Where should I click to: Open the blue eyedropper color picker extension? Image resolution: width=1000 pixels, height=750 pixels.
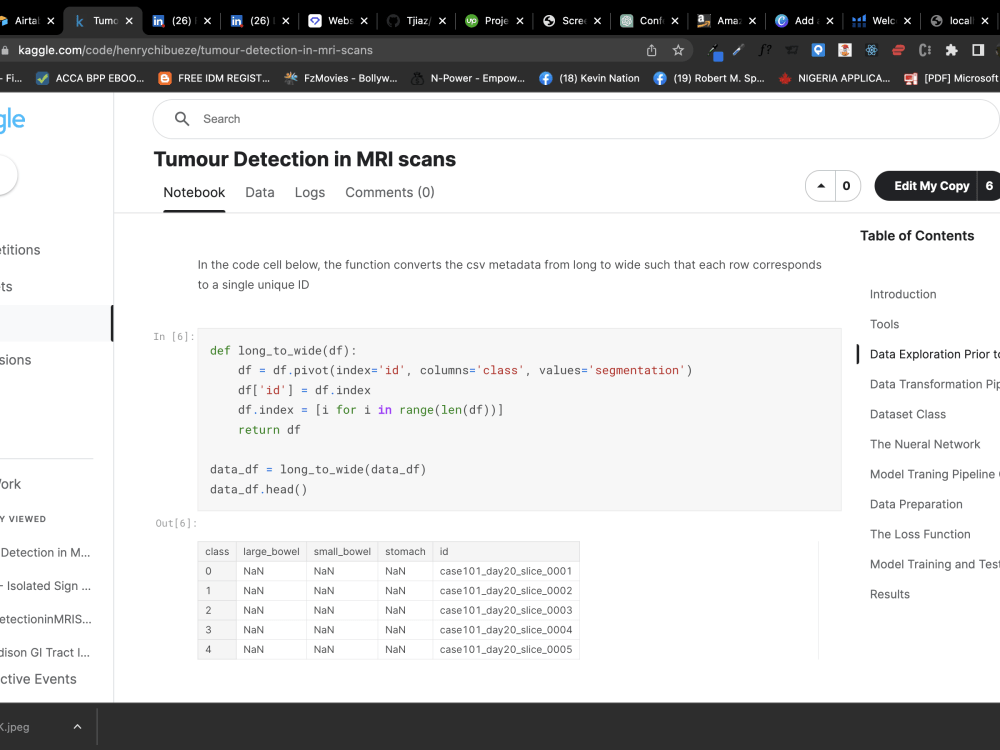(x=738, y=50)
